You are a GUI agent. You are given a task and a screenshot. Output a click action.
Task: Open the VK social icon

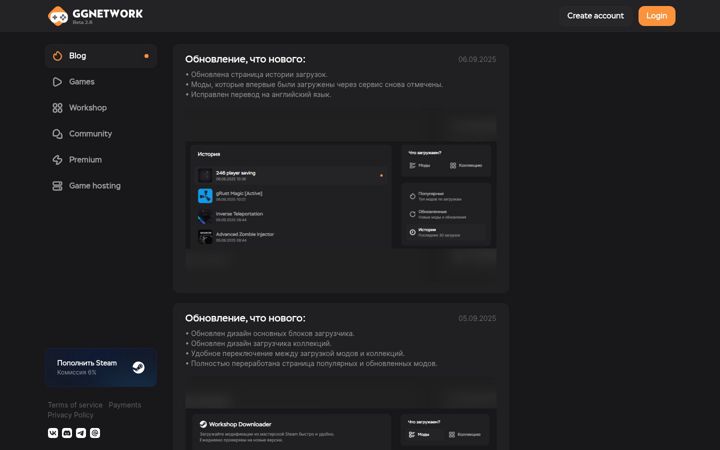coord(53,433)
